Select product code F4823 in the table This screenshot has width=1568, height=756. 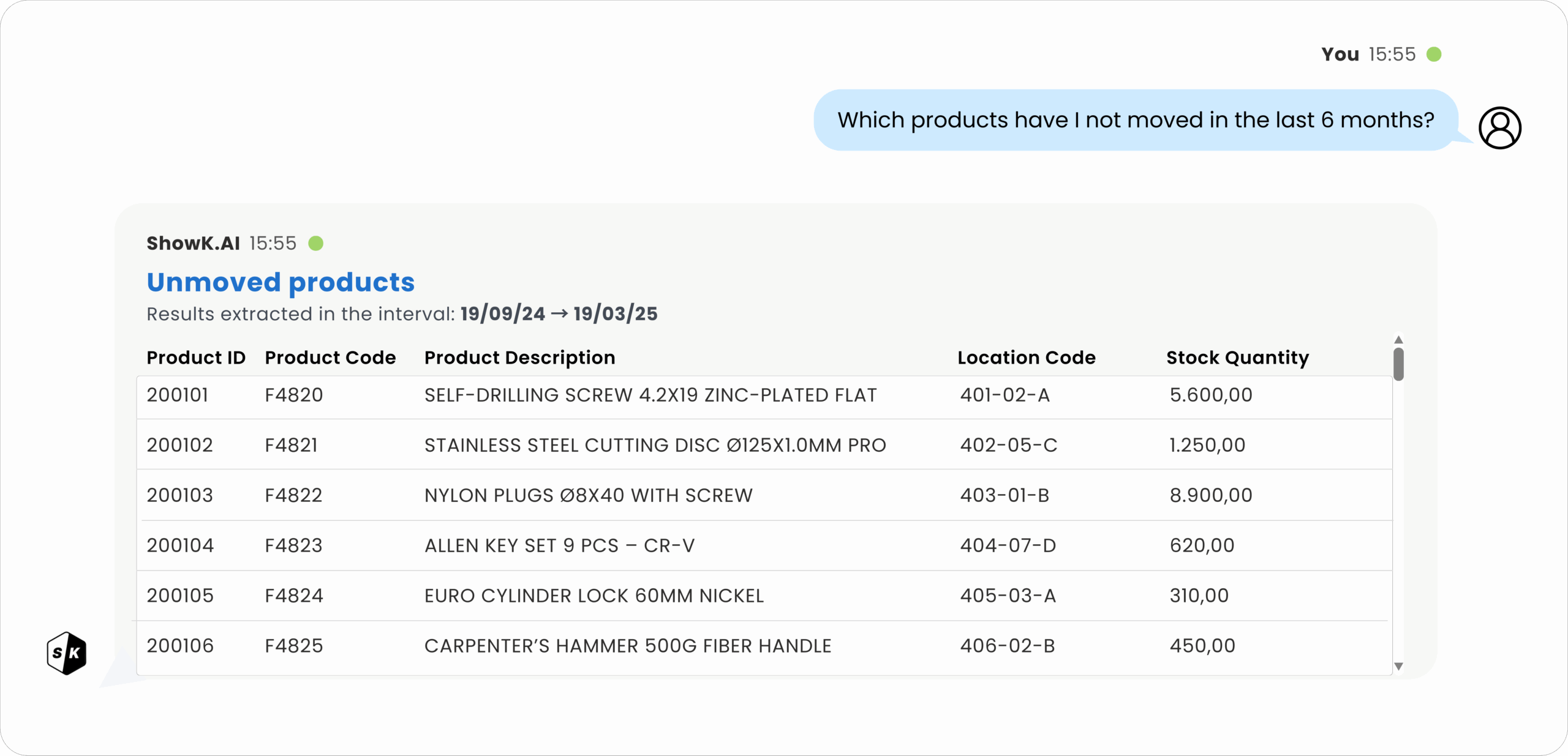click(x=293, y=545)
